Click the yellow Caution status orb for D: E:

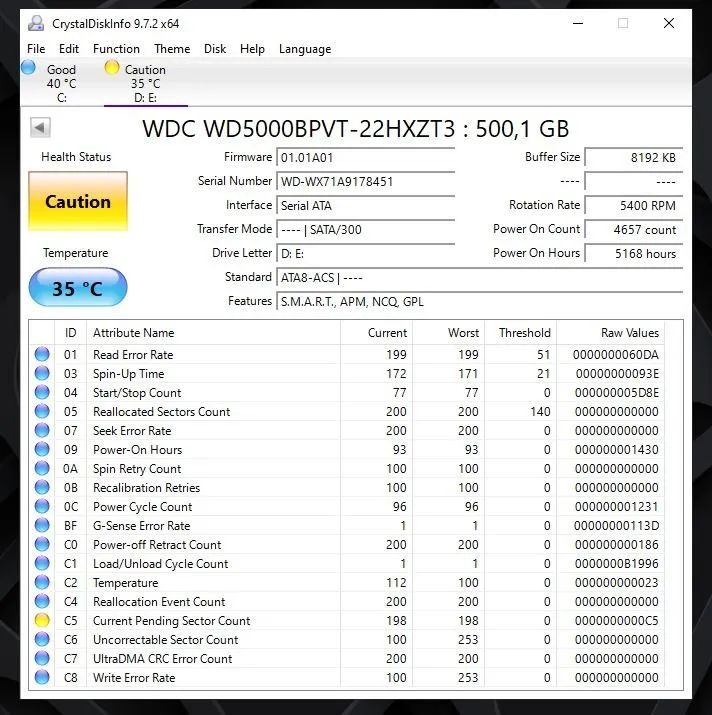click(112, 67)
